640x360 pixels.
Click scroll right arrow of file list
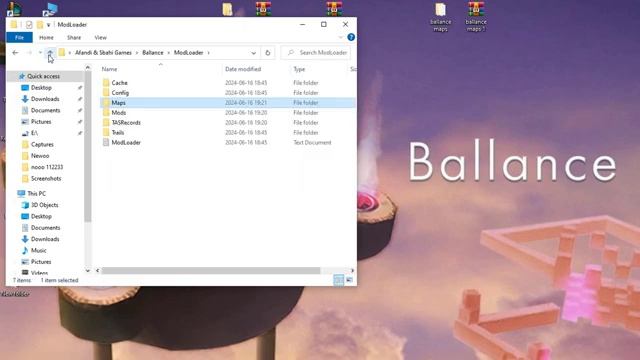[x=352, y=270]
